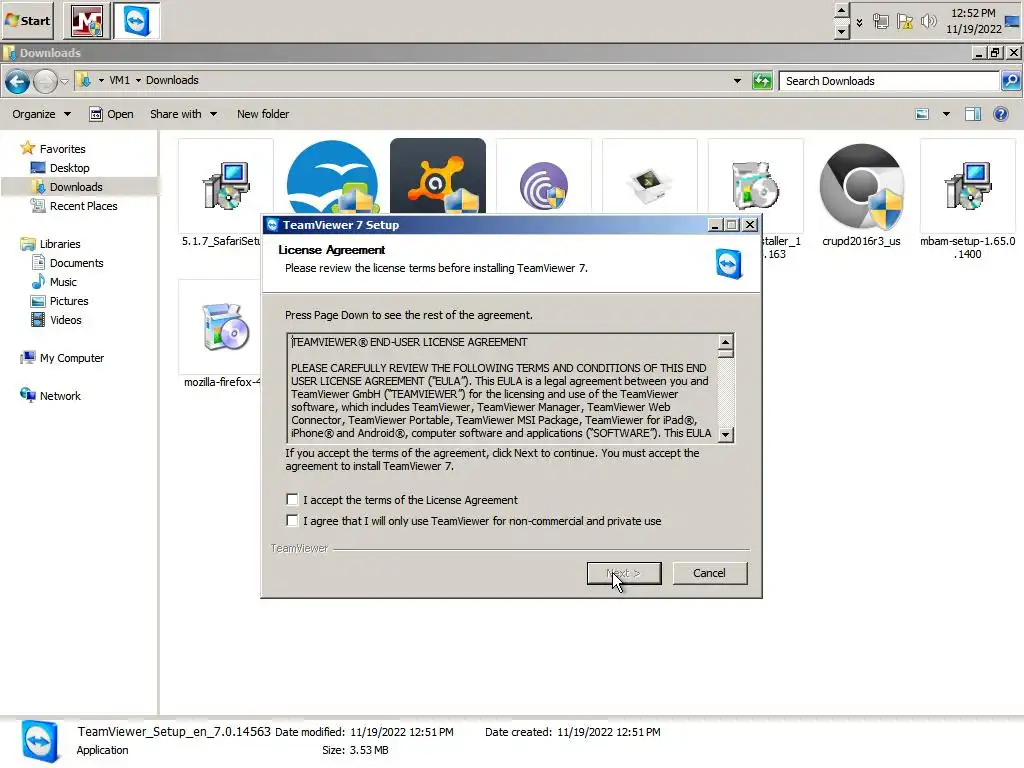This screenshot has width=1024, height=768.
Task: Select Desktop in navigation pane
Action: coord(60,168)
